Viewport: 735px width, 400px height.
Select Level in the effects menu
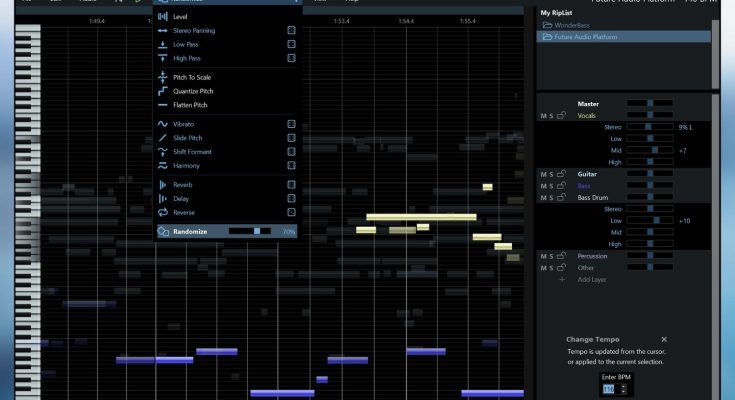[180, 17]
